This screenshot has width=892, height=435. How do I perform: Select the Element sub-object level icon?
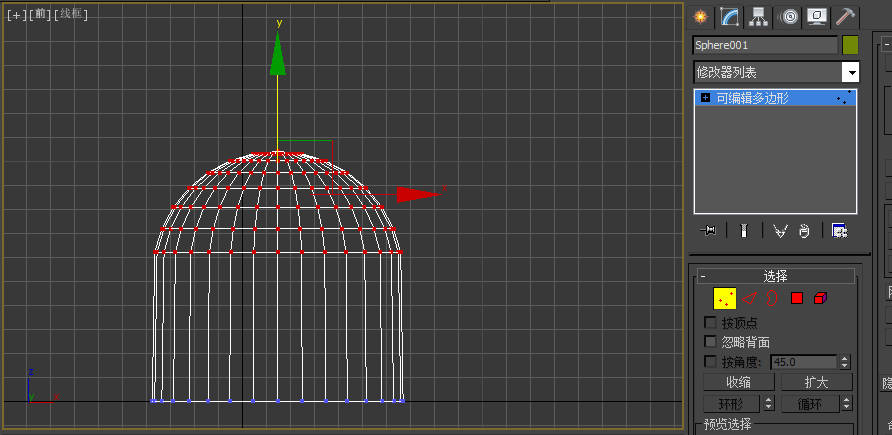(x=820, y=298)
